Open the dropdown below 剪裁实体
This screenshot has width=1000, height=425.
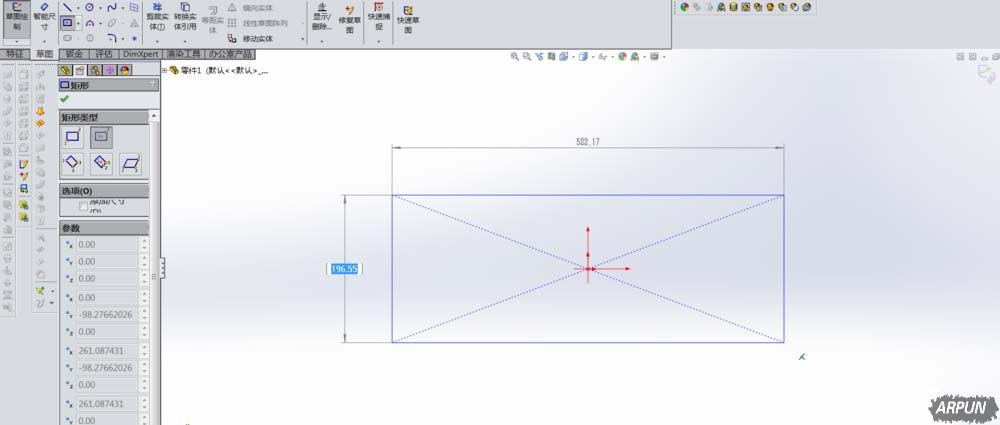(x=156, y=41)
